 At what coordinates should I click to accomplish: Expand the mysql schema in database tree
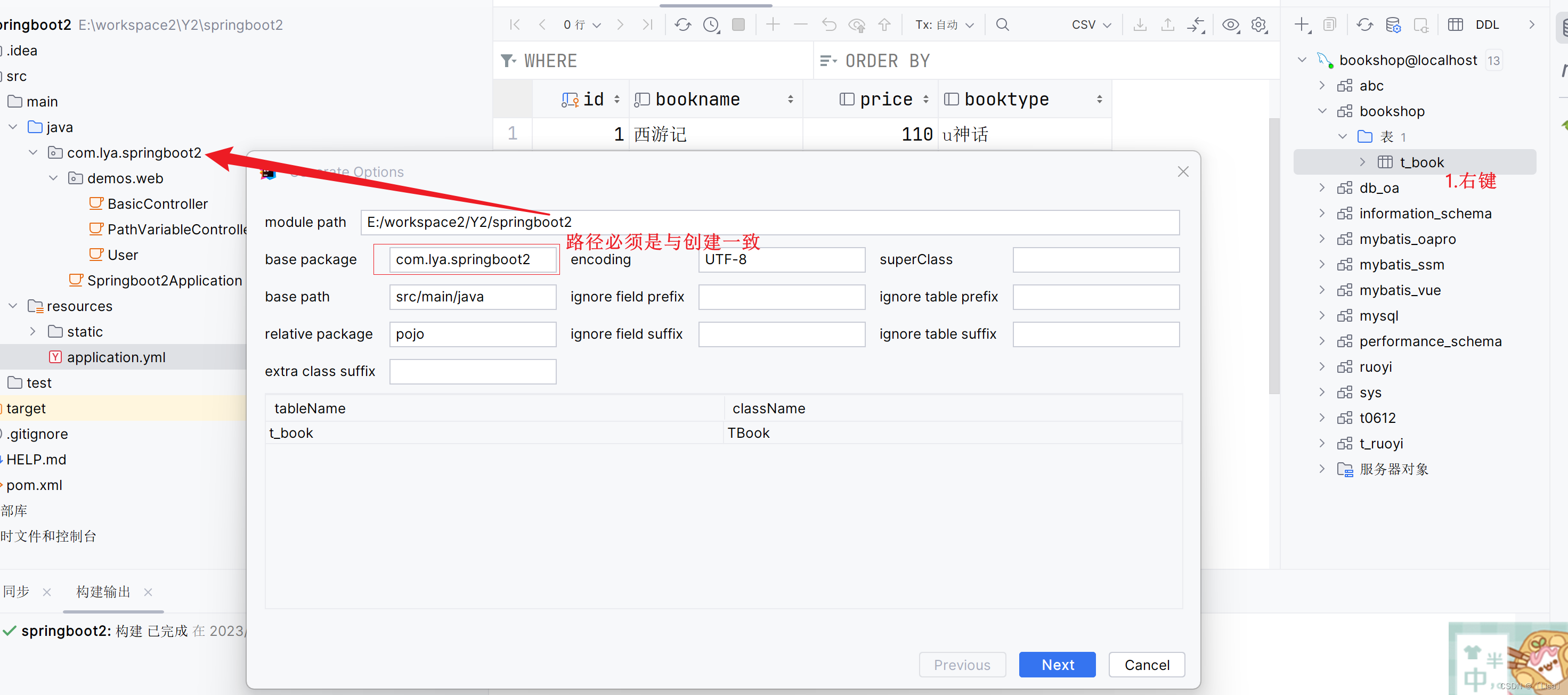(x=1321, y=315)
